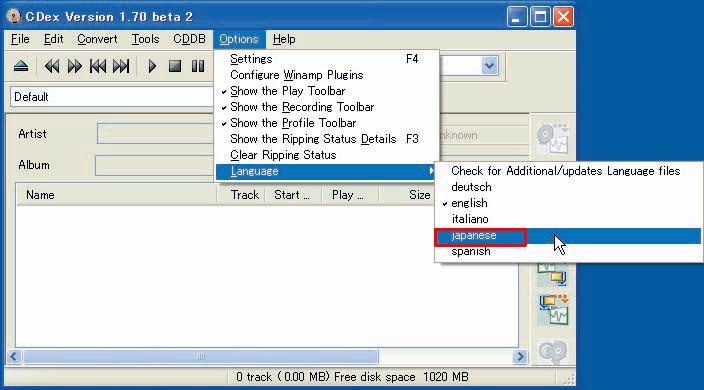
Task: Select Show the Ripping Status Details
Action: tap(326, 139)
